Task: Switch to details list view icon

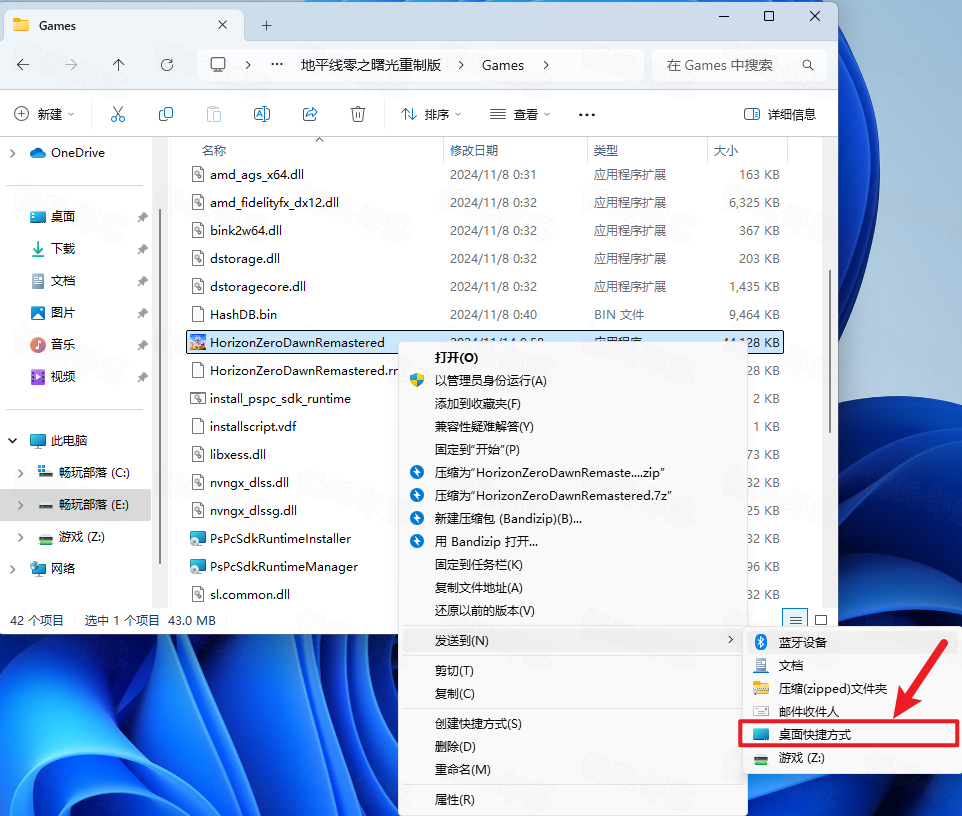Action: pos(795,620)
